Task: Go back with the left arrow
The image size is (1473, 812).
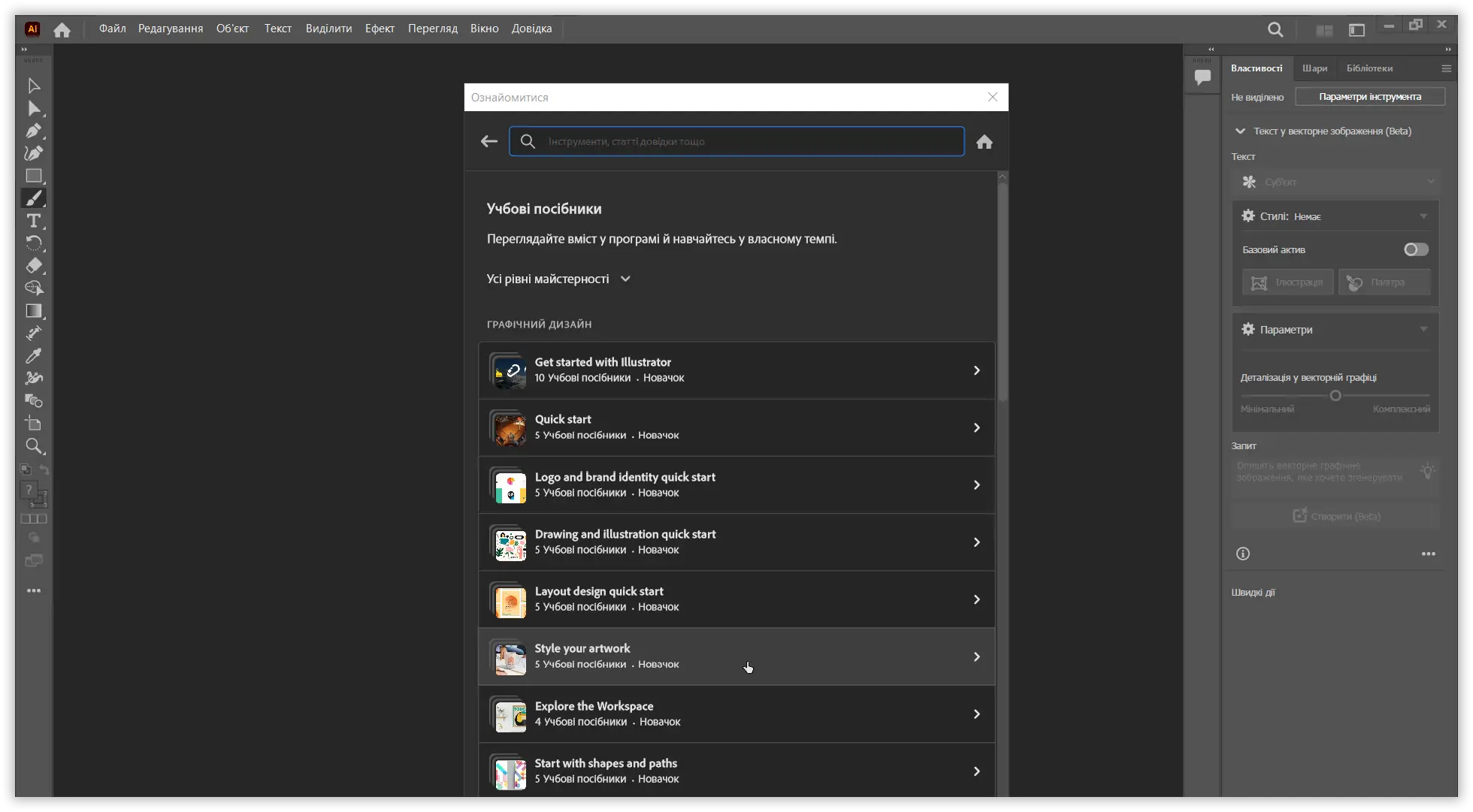Action: tap(489, 141)
